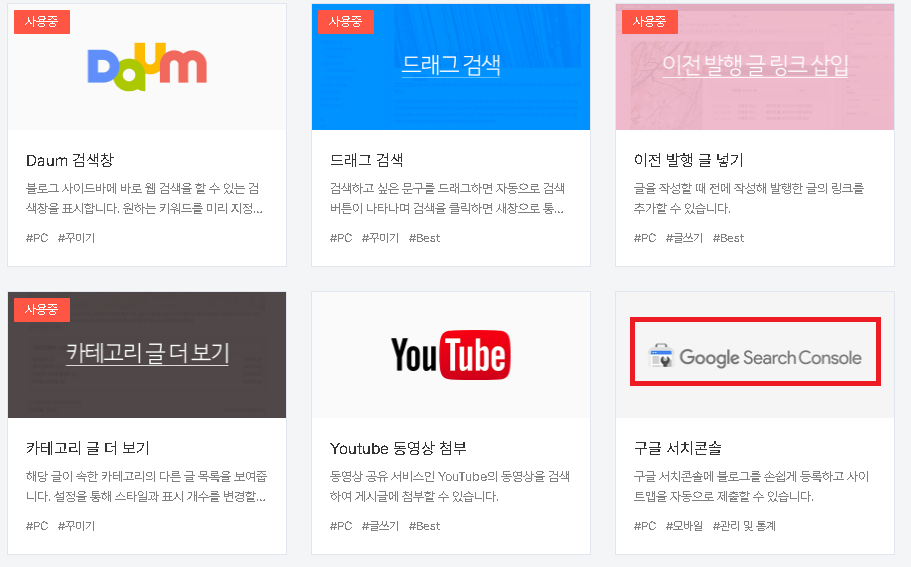Click the 사용중 badge on the Daum card
911x567 pixels.
click(42, 21)
